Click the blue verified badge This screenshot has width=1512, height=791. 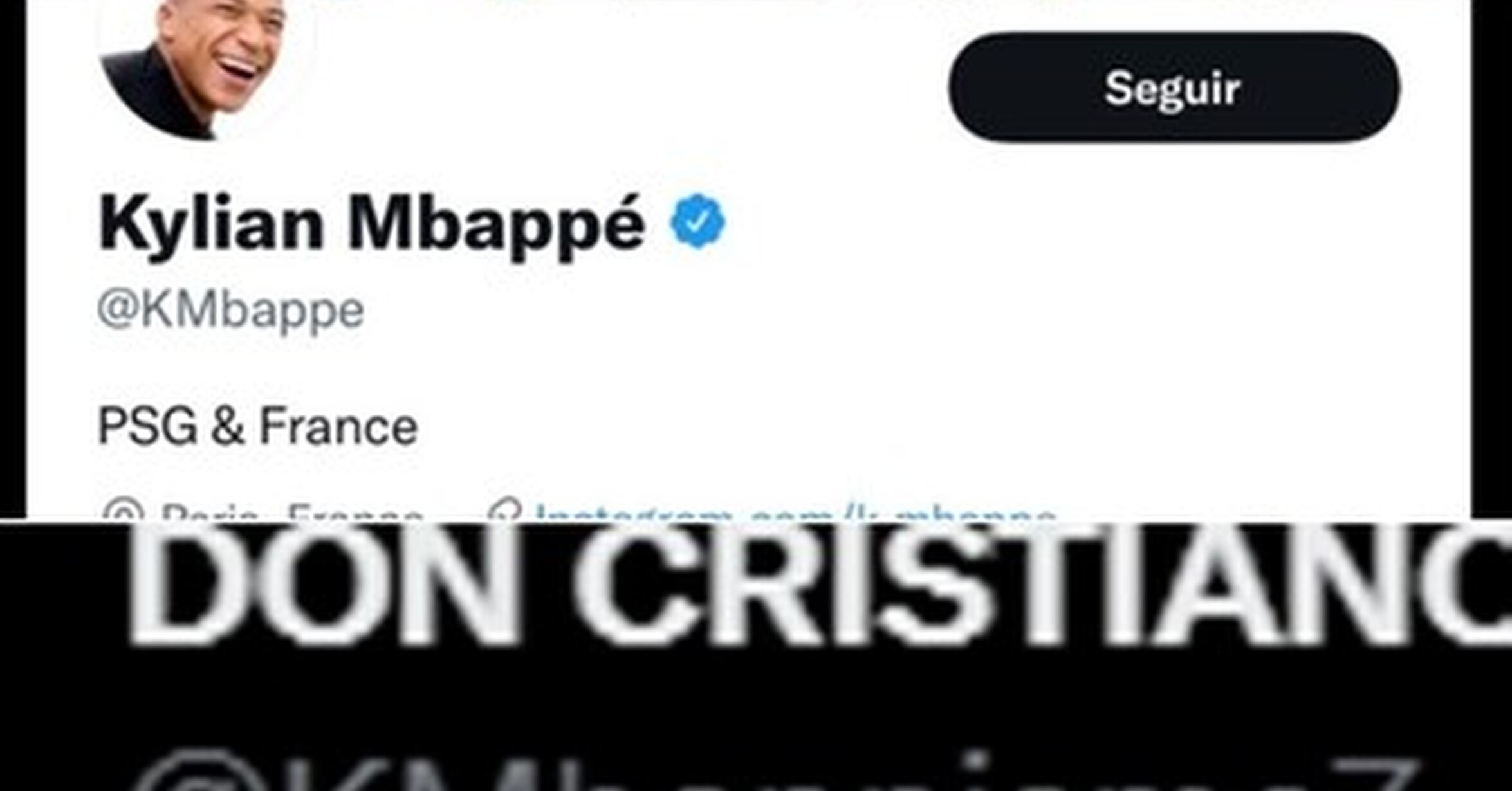coord(698,221)
